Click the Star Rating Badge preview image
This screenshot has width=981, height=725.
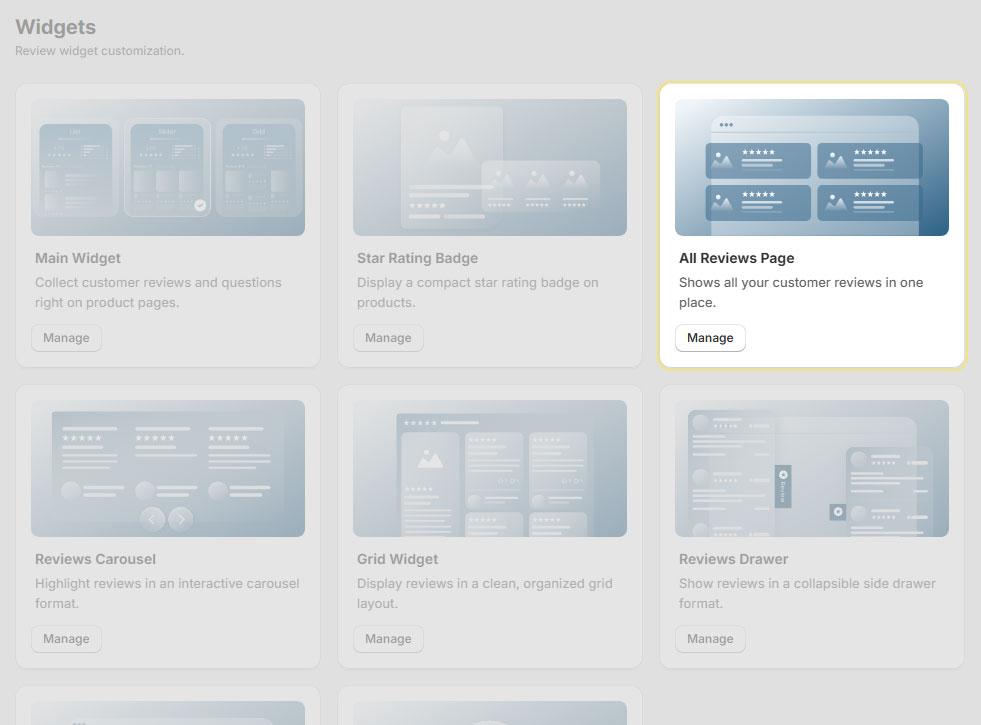pos(489,166)
